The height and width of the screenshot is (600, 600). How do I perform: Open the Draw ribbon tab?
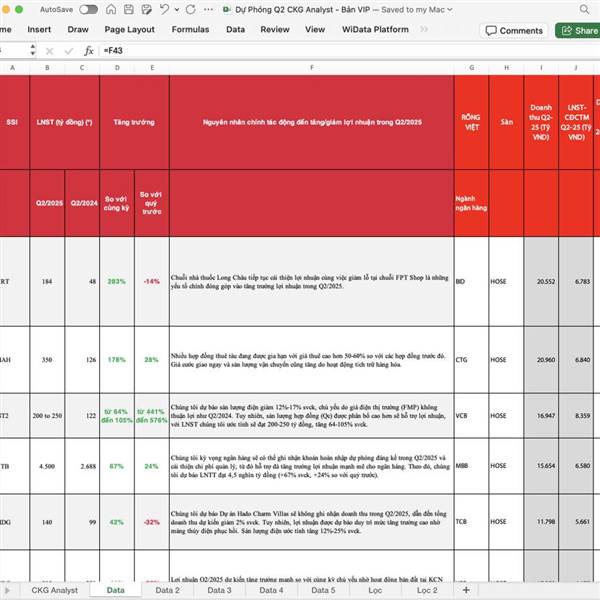click(x=78, y=29)
